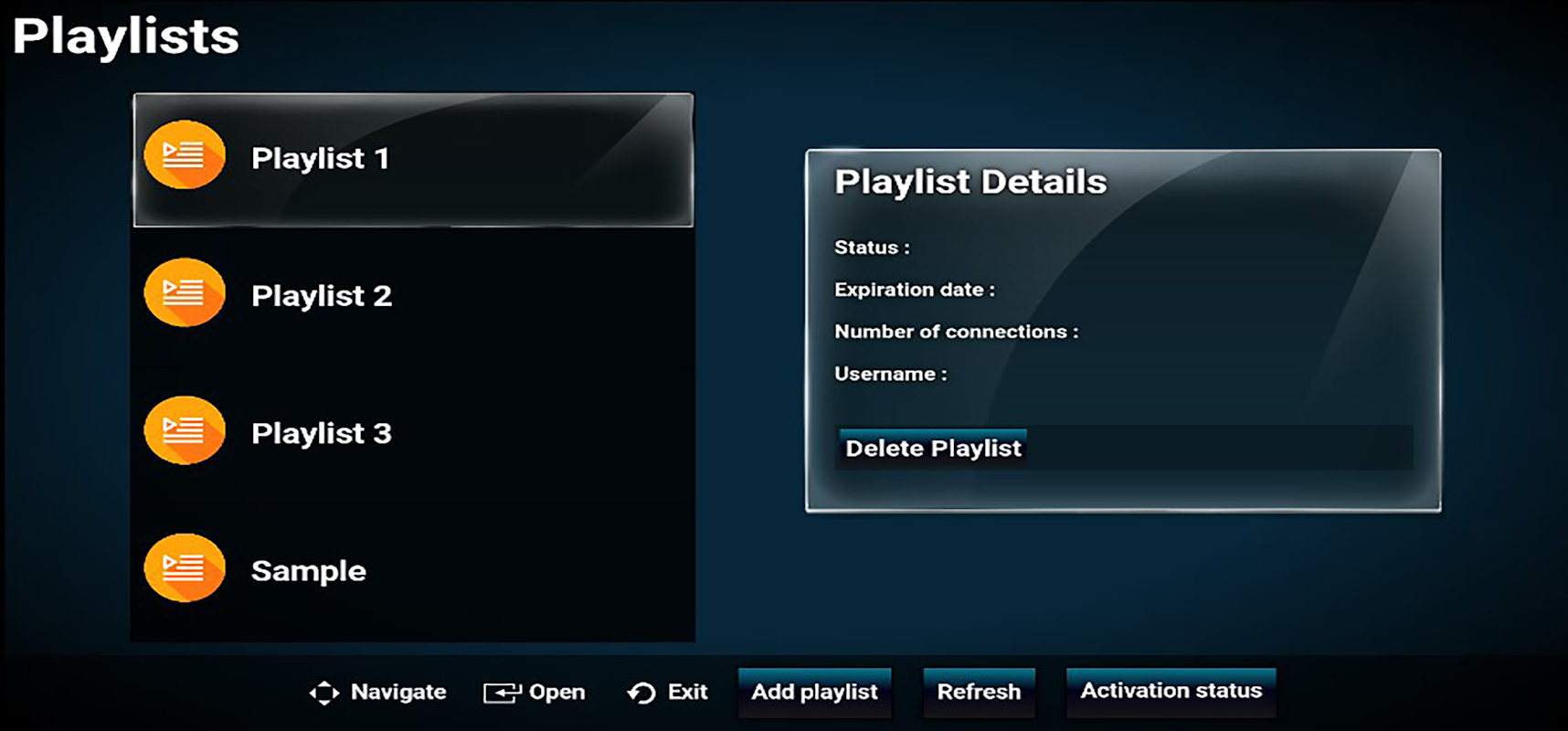Click the Open enter-key icon
1568x731 pixels.
tap(502, 693)
